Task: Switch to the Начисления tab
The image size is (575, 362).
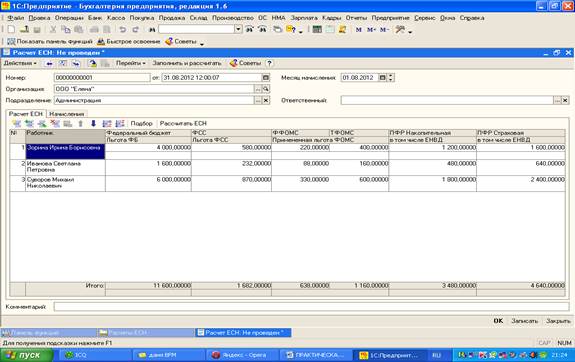Action: 67,114
